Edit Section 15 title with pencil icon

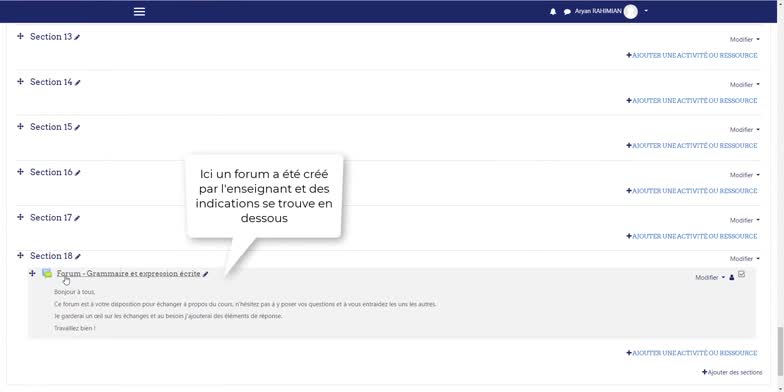78,128
